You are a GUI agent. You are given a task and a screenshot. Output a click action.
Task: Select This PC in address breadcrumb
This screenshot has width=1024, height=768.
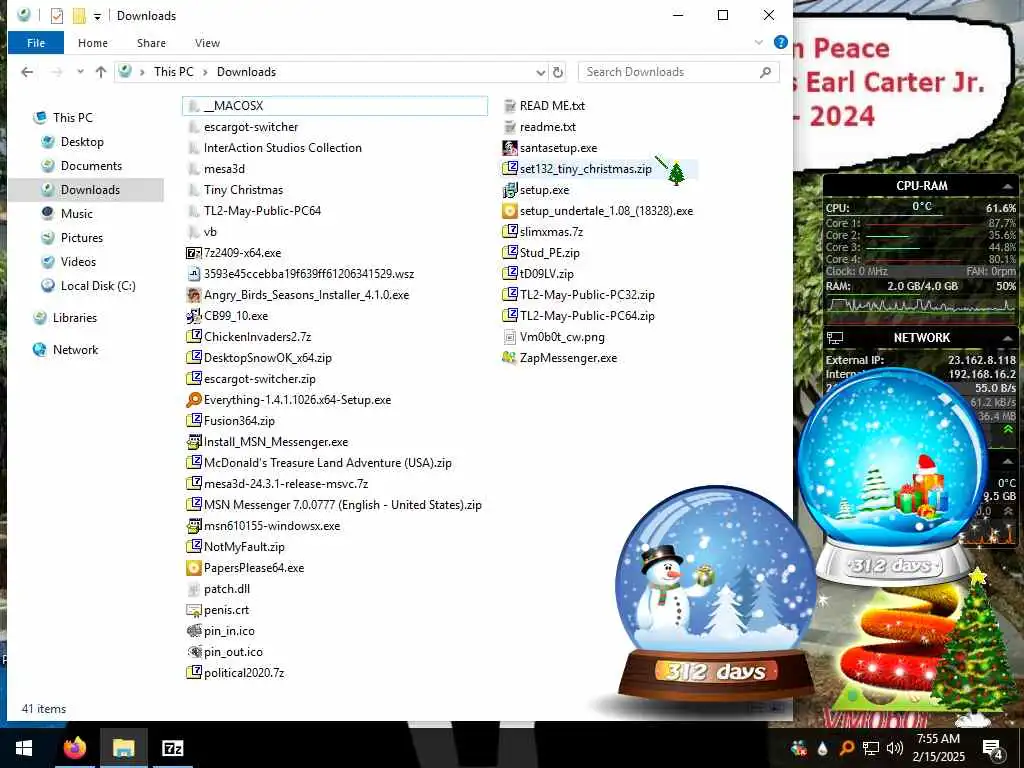174,72
